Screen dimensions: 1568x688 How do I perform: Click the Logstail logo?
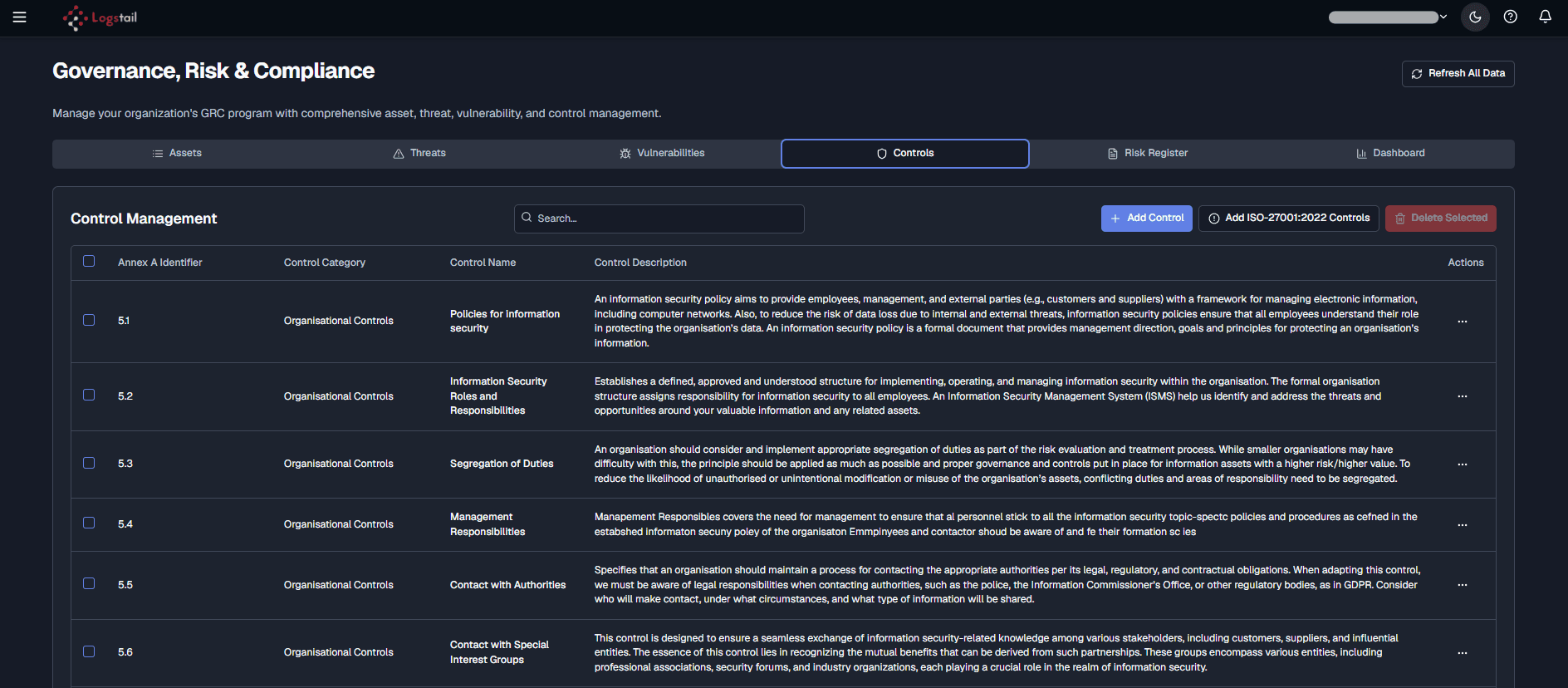(100, 17)
